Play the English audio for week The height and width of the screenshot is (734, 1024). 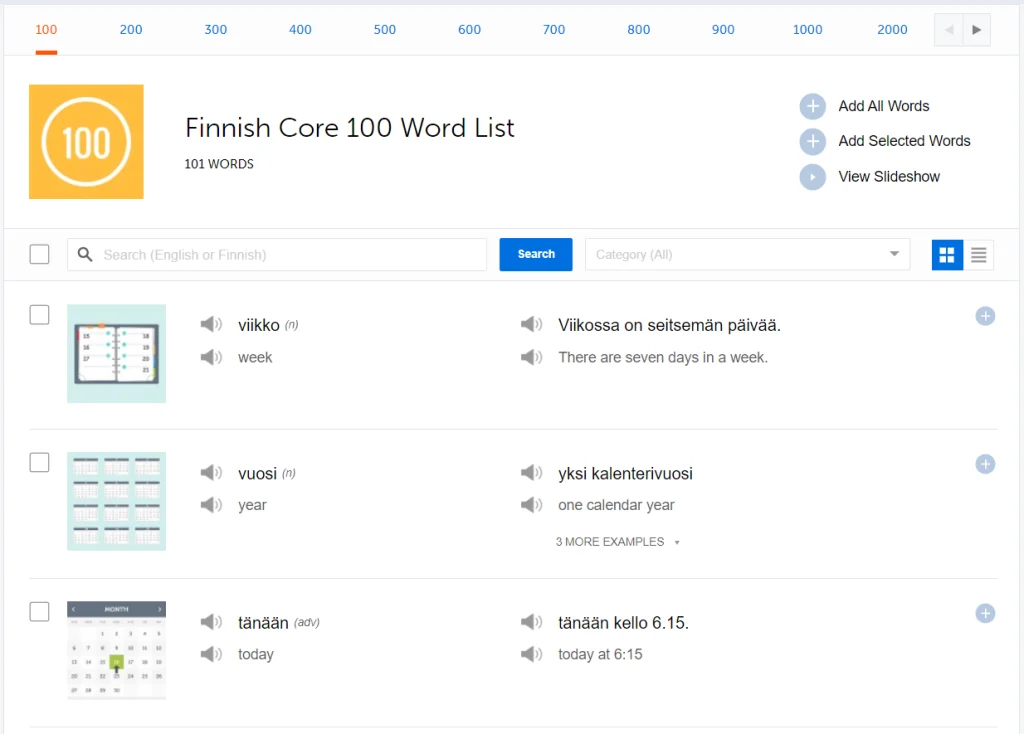click(211, 356)
